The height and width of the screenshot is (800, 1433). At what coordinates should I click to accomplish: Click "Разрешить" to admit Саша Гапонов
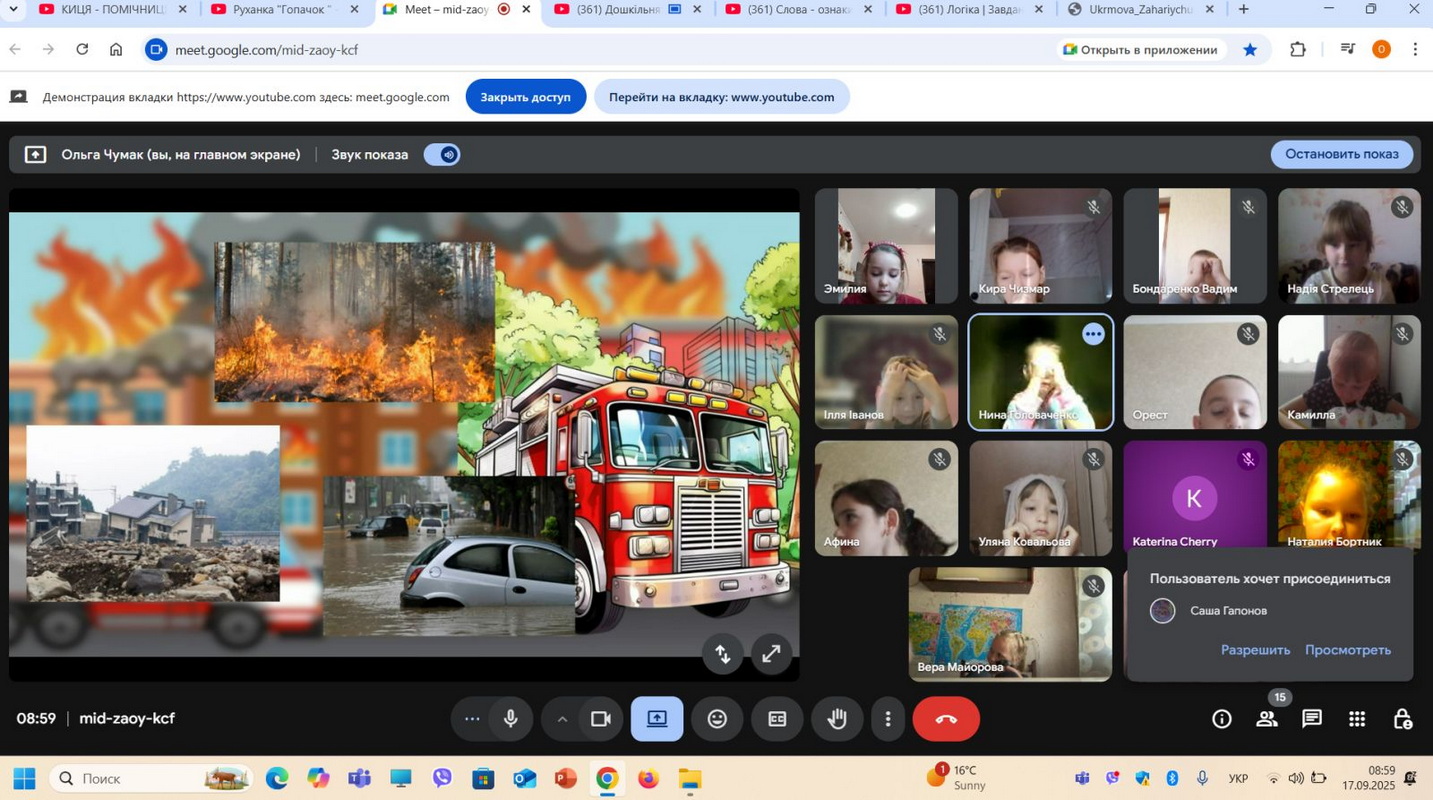pos(1255,650)
